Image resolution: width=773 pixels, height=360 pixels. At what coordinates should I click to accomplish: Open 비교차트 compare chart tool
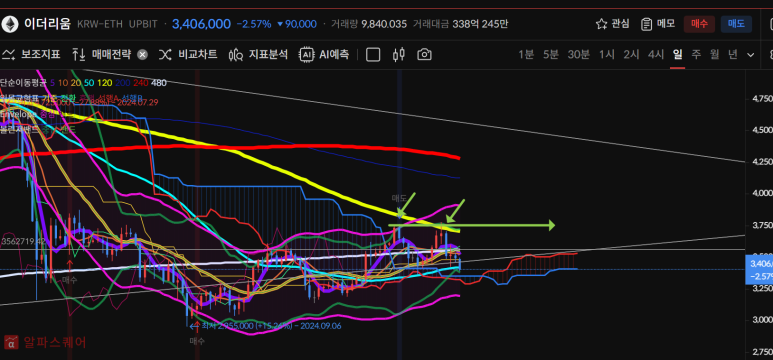pyautogui.click(x=188, y=54)
